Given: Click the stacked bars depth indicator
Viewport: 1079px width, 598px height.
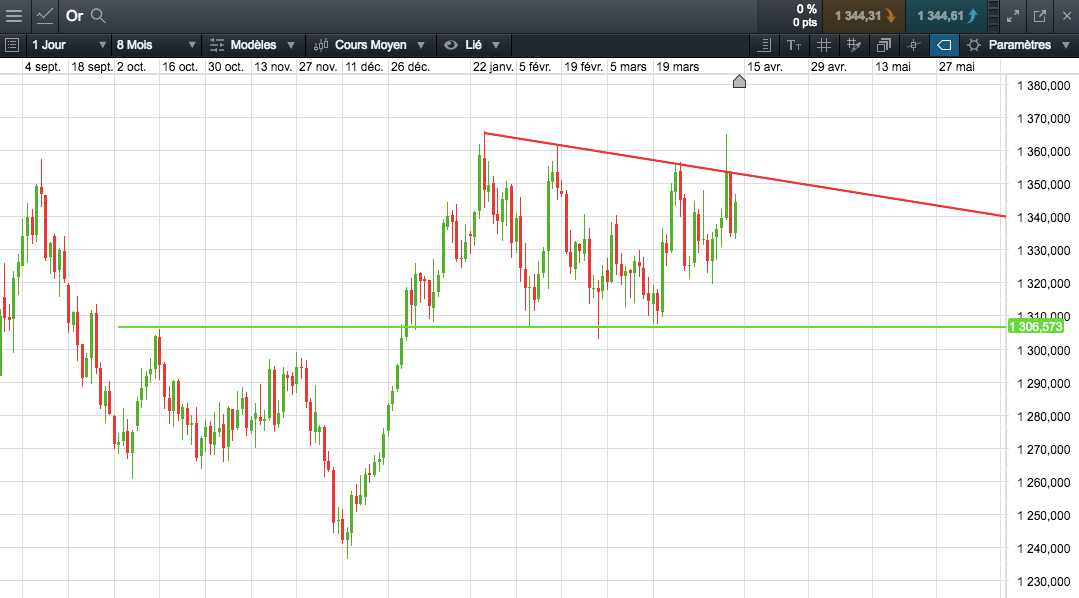Looking at the screenshot, I should point(993,16).
